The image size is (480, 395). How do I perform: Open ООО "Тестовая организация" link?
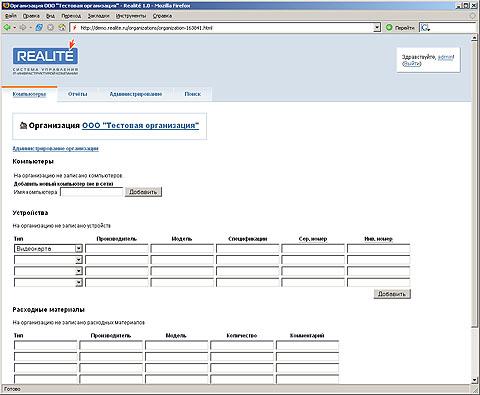(x=141, y=126)
